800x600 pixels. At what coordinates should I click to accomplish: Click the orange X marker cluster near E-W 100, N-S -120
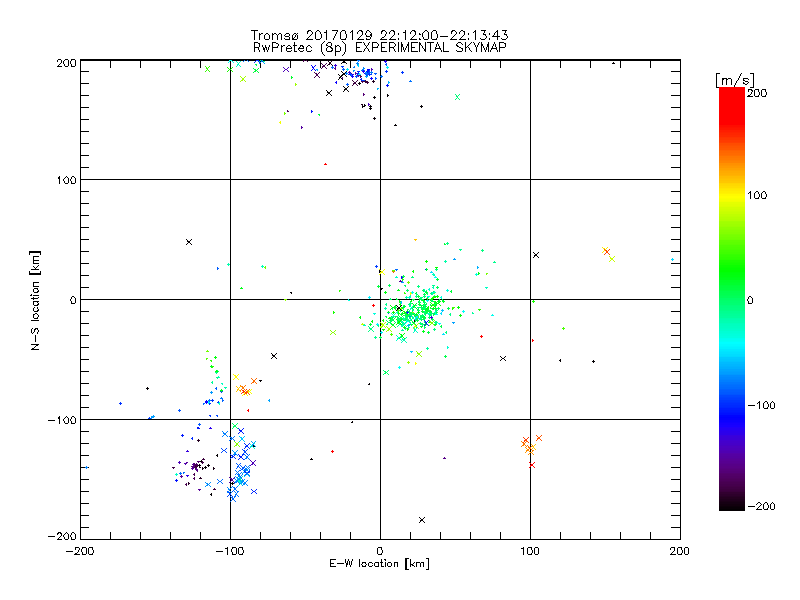click(531, 451)
